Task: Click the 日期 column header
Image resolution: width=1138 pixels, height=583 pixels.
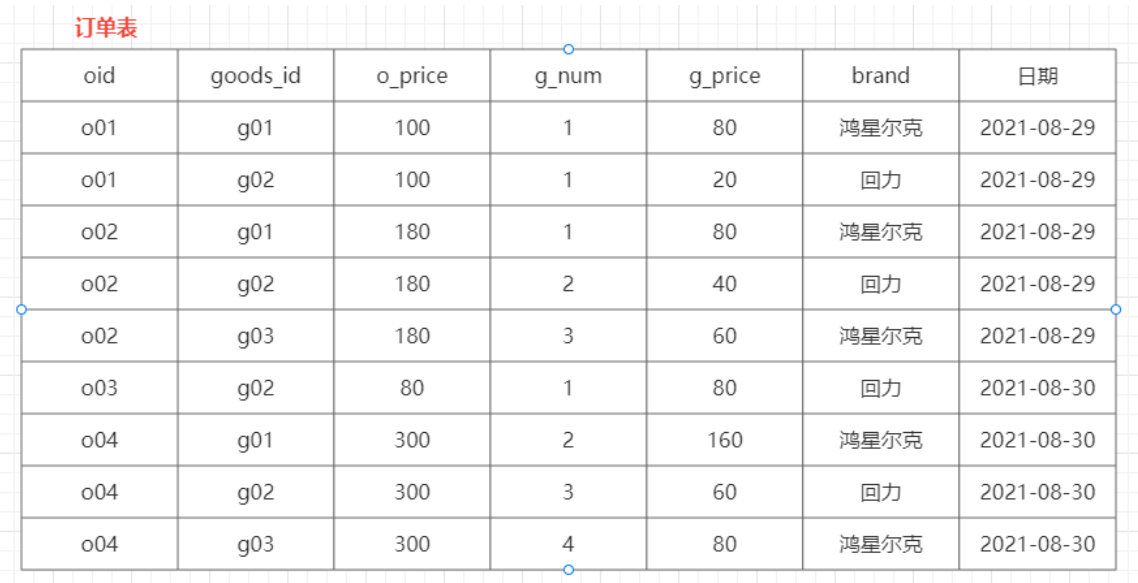Action: coord(1037,76)
